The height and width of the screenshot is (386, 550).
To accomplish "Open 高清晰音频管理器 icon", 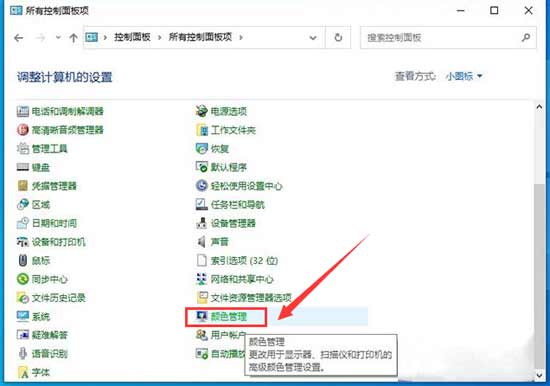I will point(23,130).
